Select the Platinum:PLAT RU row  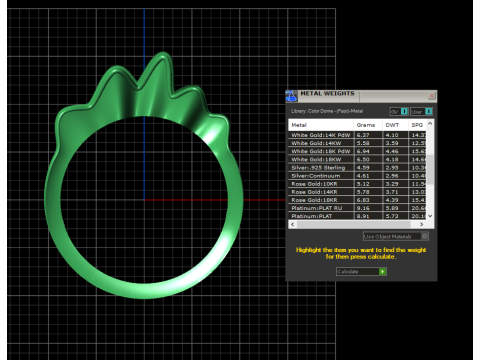(x=357, y=208)
